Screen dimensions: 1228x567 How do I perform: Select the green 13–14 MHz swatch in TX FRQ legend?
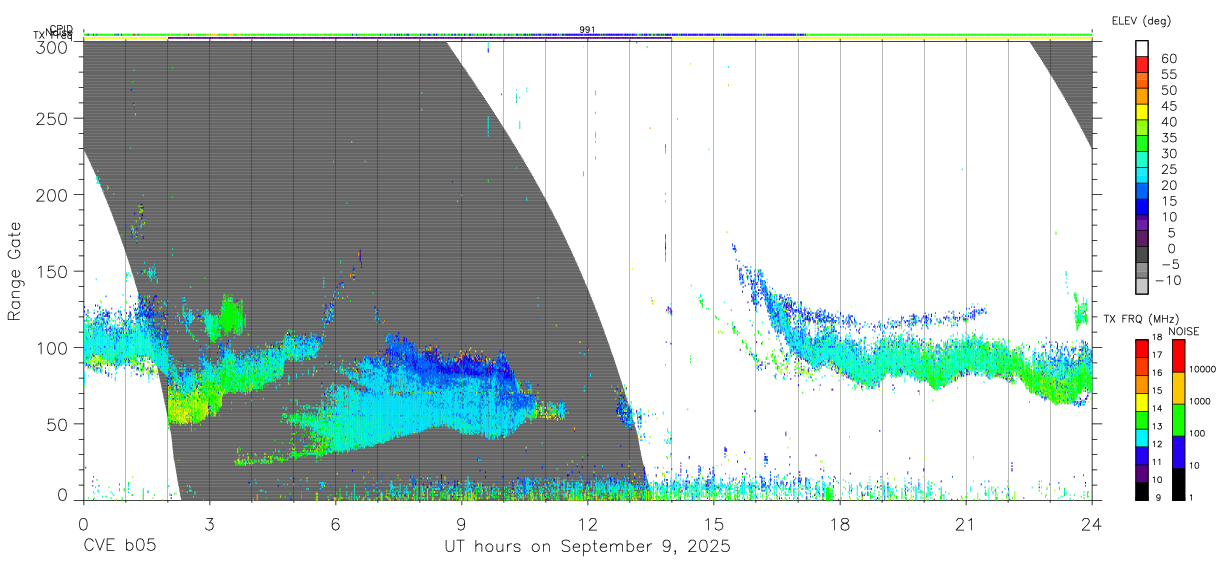tap(1141, 418)
